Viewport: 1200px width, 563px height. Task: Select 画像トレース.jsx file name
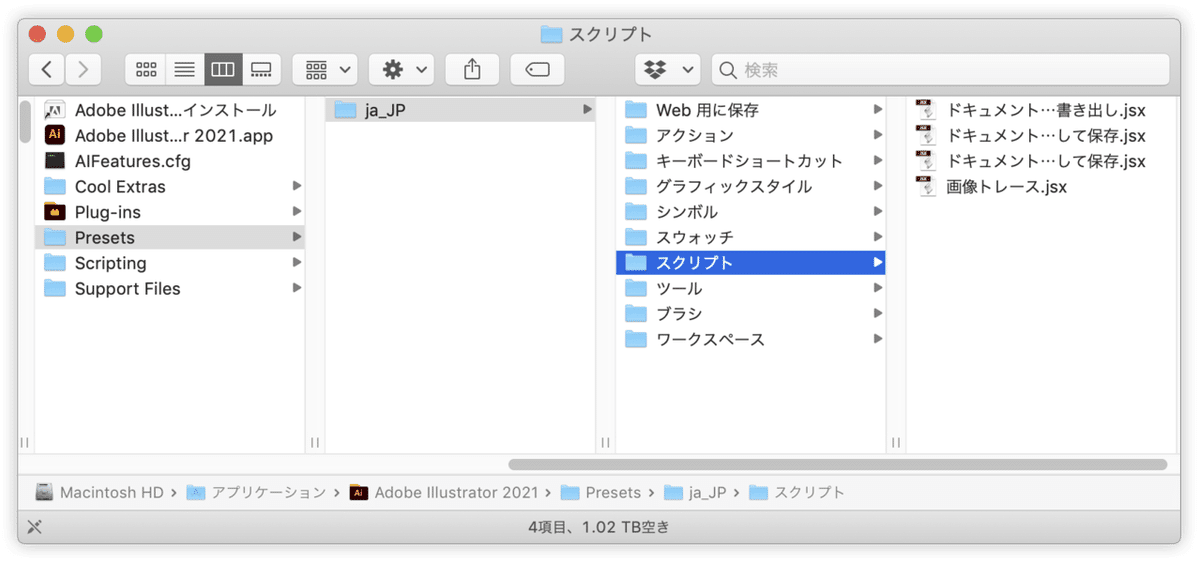point(1006,186)
